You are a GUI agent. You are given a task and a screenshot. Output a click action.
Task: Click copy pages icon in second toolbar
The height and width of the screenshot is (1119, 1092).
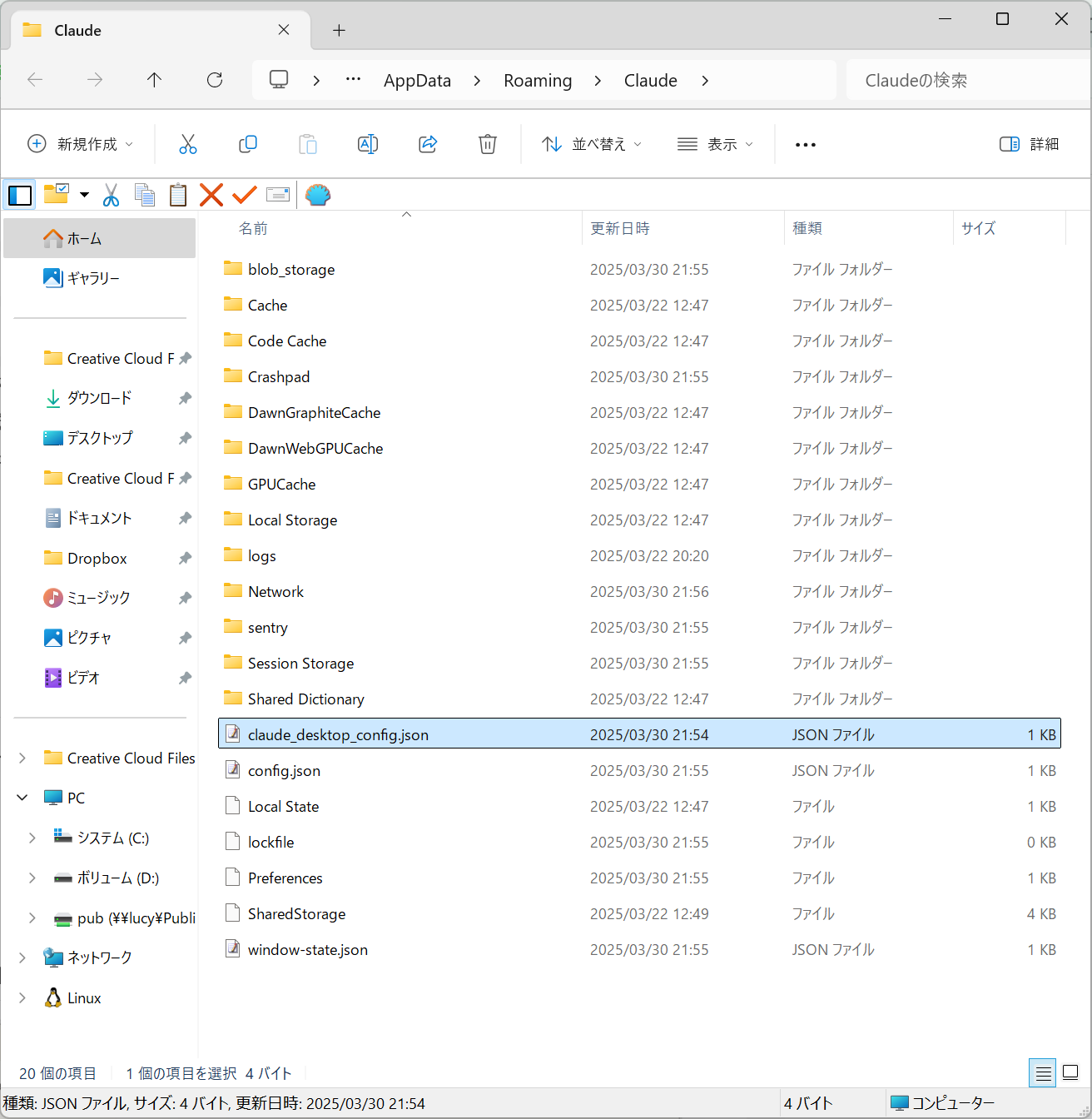(x=145, y=195)
